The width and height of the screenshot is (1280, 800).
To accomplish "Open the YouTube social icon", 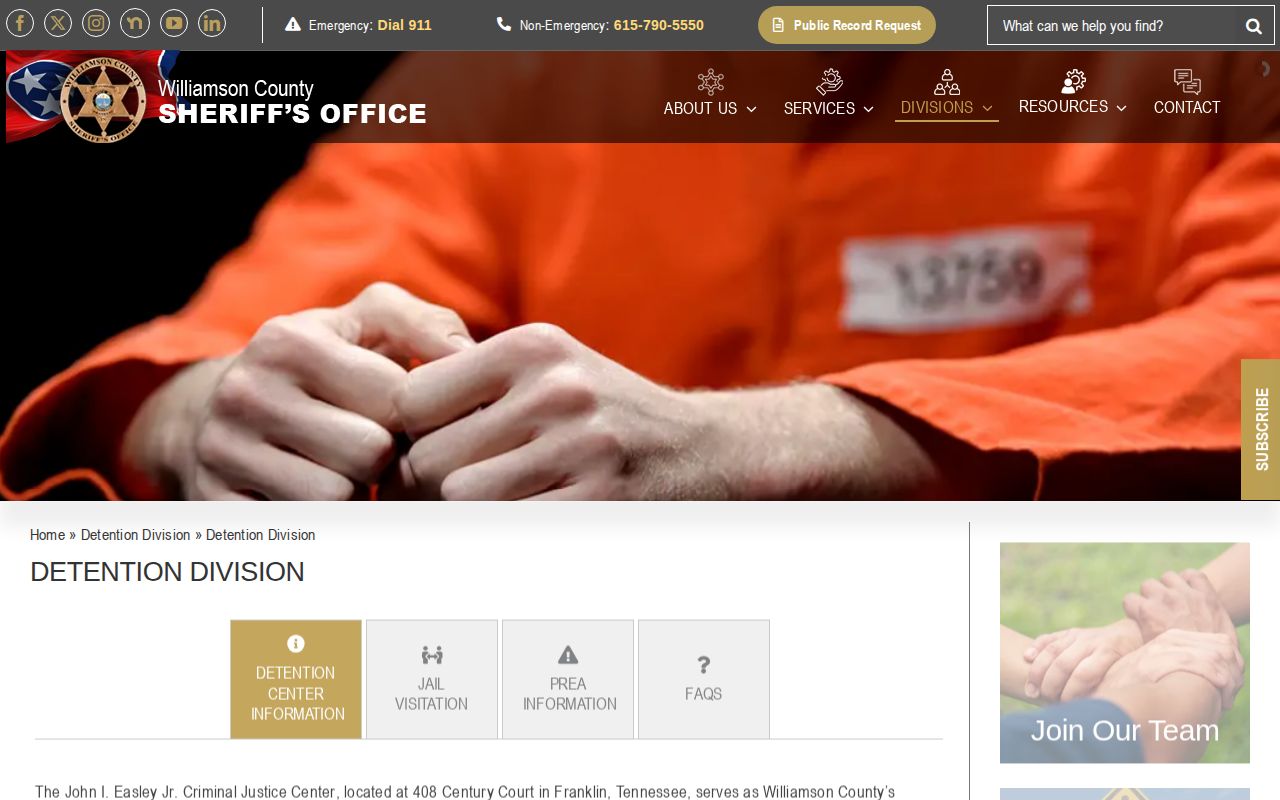I will point(174,23).
